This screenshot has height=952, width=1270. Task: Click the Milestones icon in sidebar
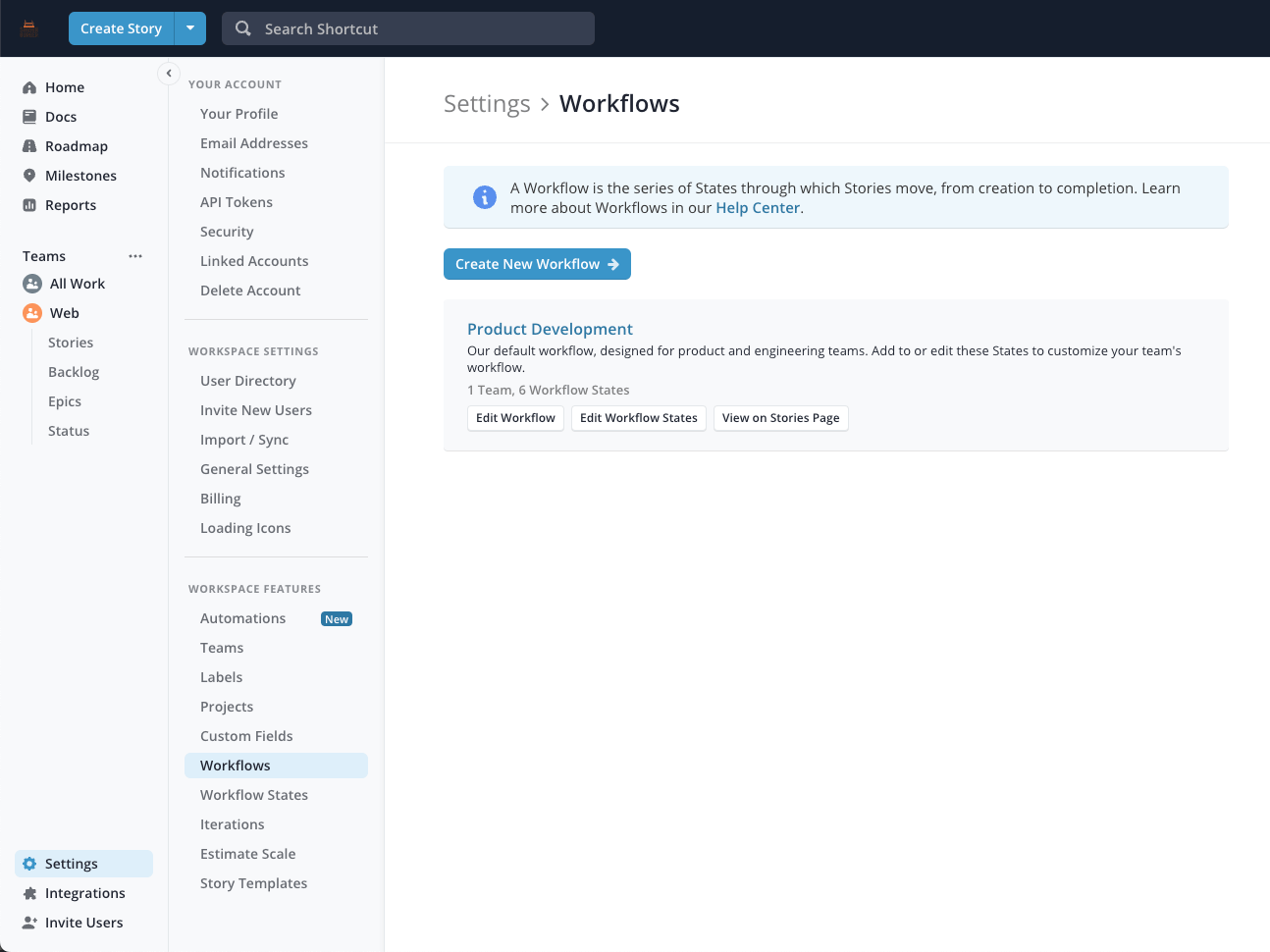coord(29,176)
